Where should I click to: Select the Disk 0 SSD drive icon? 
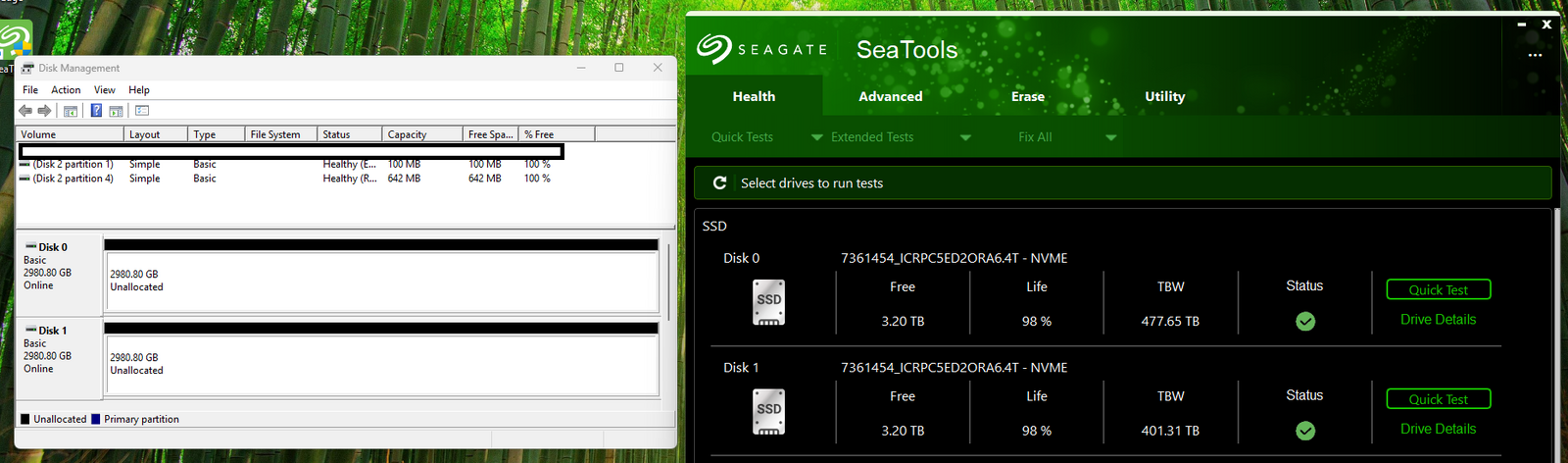[769, 302]
